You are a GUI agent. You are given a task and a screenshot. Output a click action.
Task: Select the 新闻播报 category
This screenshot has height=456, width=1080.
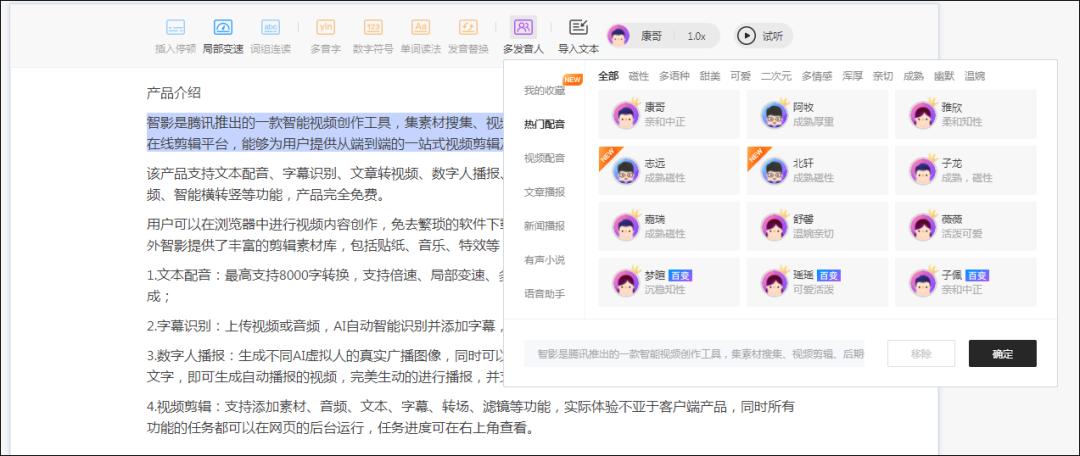(x=544, y=226)
